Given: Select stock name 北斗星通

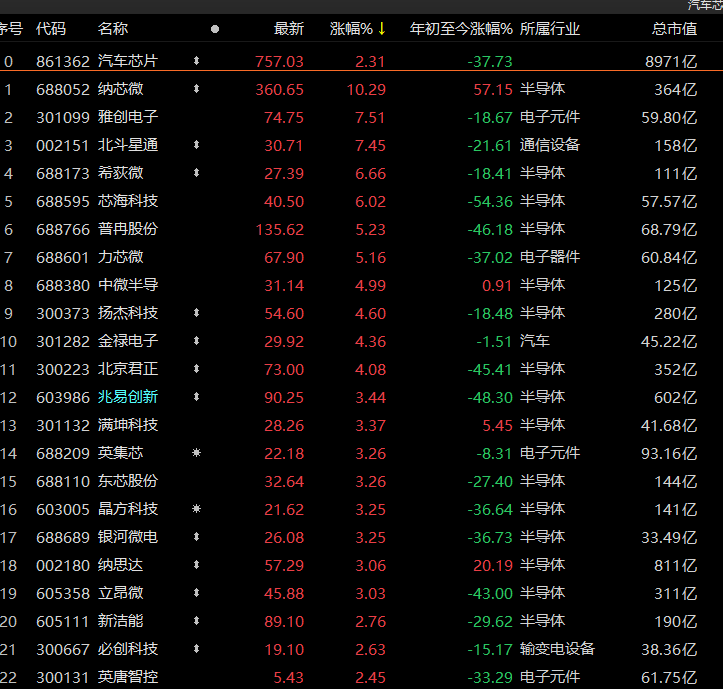Looking at the screenshot, I should point(128,145).
